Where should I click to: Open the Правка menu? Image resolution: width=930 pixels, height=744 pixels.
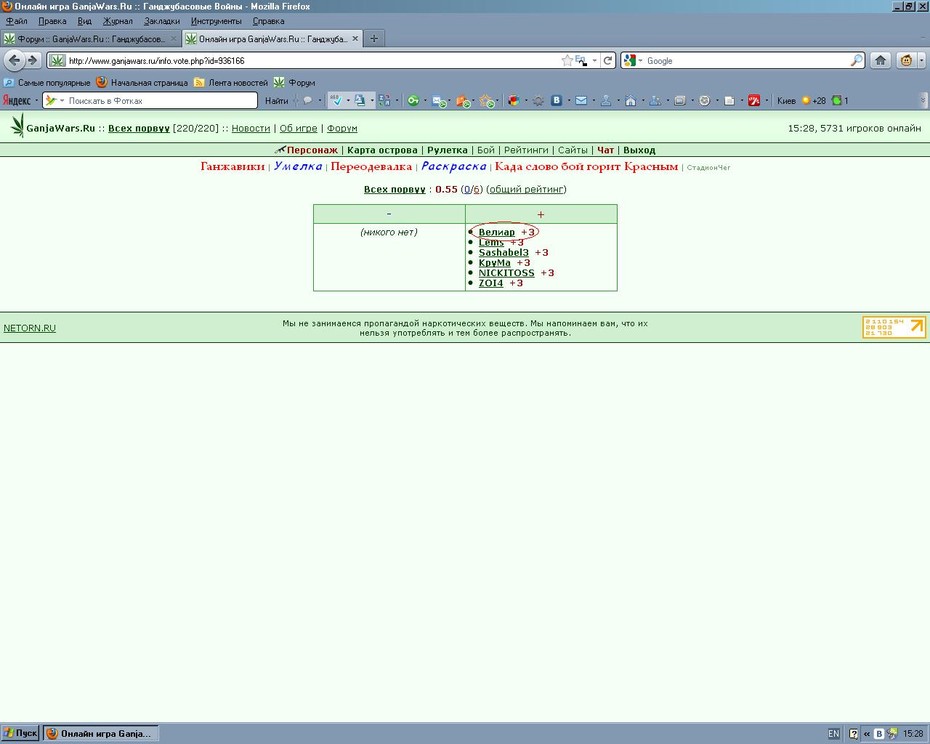[52, 21]
